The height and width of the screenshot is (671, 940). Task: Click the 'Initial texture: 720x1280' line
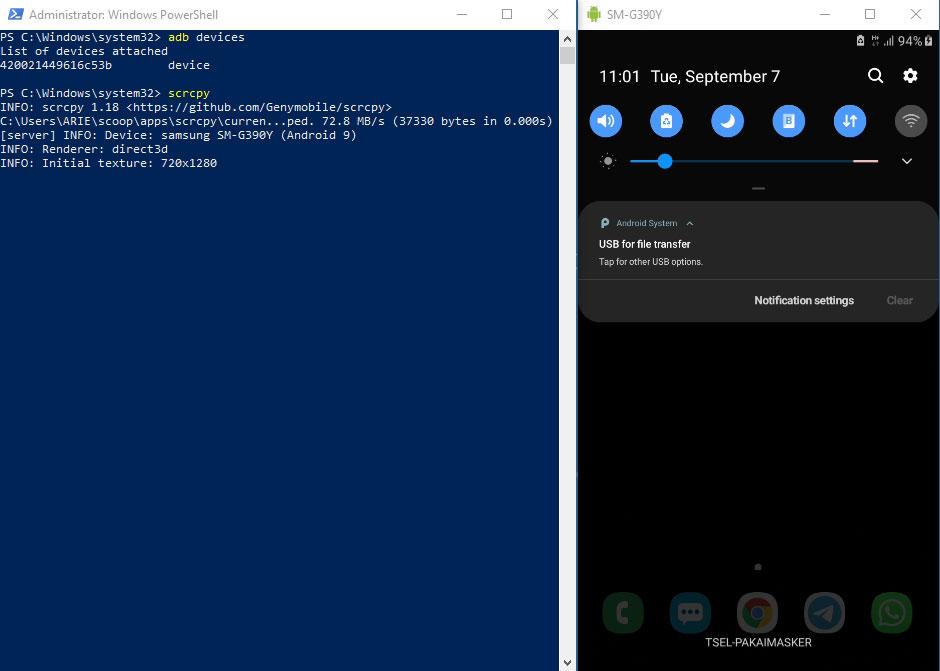(x=109, y=163)
